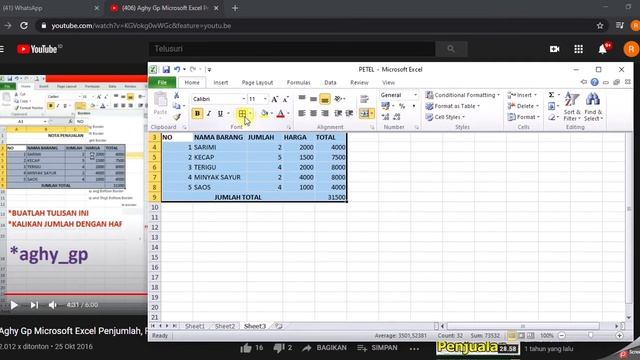Click the video progress bar
The width and height of the screenshot is (640, 360).
pos(74,294)
